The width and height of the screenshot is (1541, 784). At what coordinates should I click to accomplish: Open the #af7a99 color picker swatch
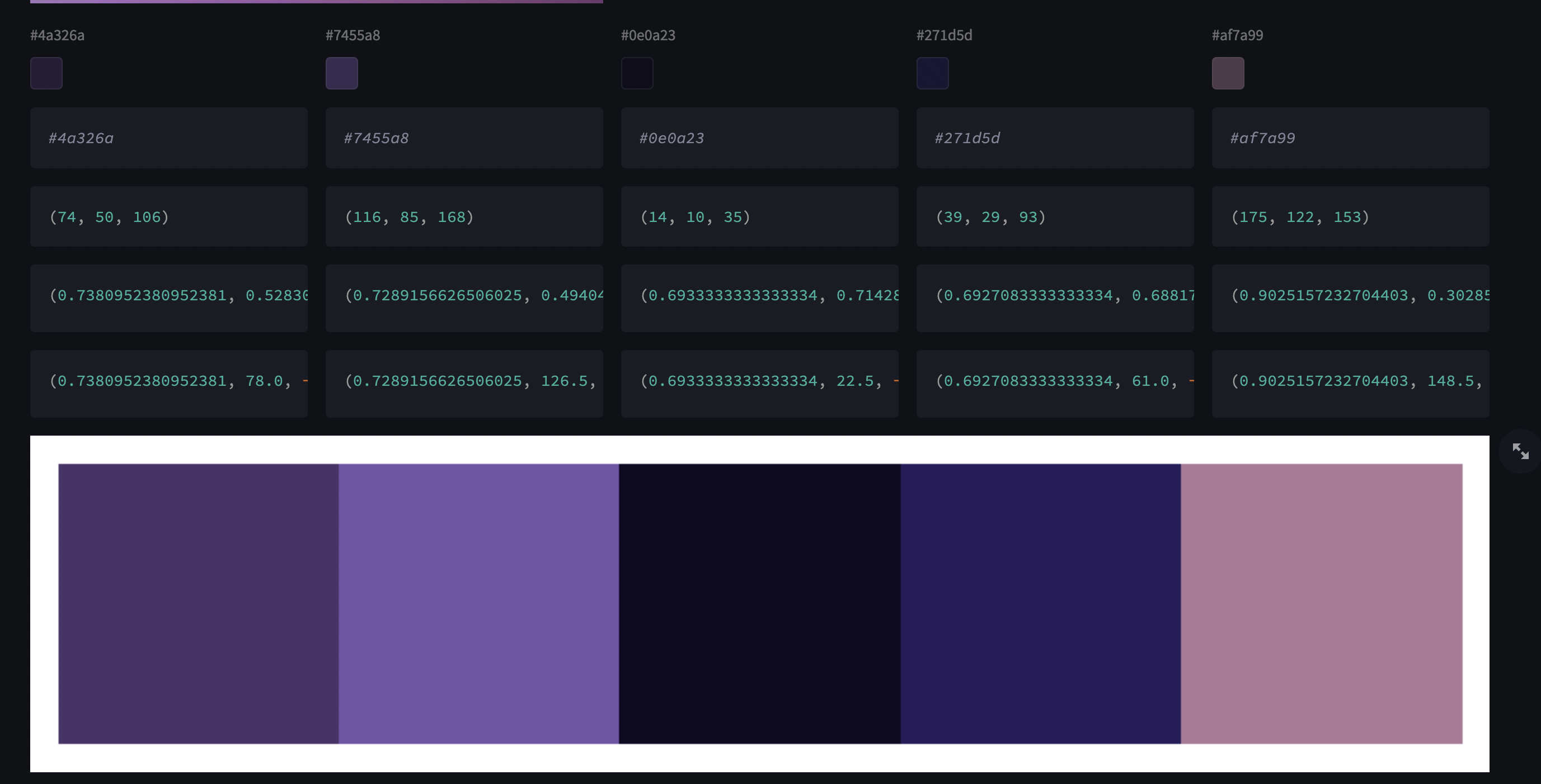coord(1228,73)
